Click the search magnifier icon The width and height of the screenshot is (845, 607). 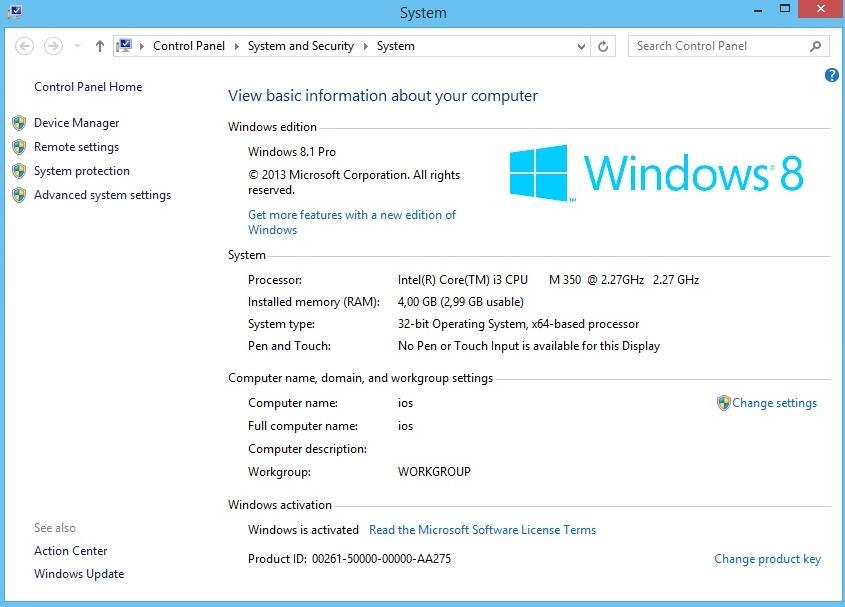pyautogui.click(x=815, y=46)
